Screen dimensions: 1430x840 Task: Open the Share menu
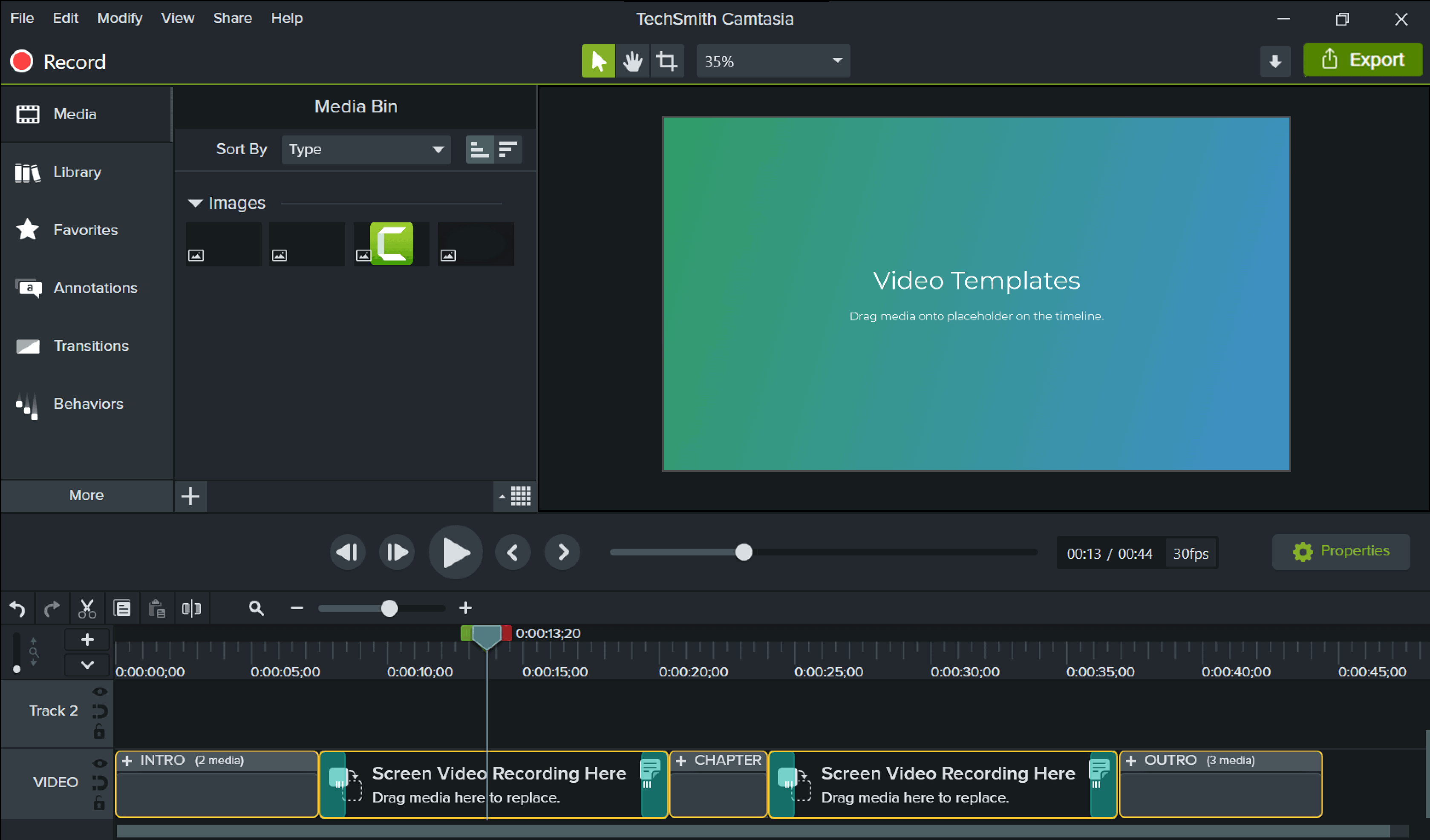tap(233, 18)
